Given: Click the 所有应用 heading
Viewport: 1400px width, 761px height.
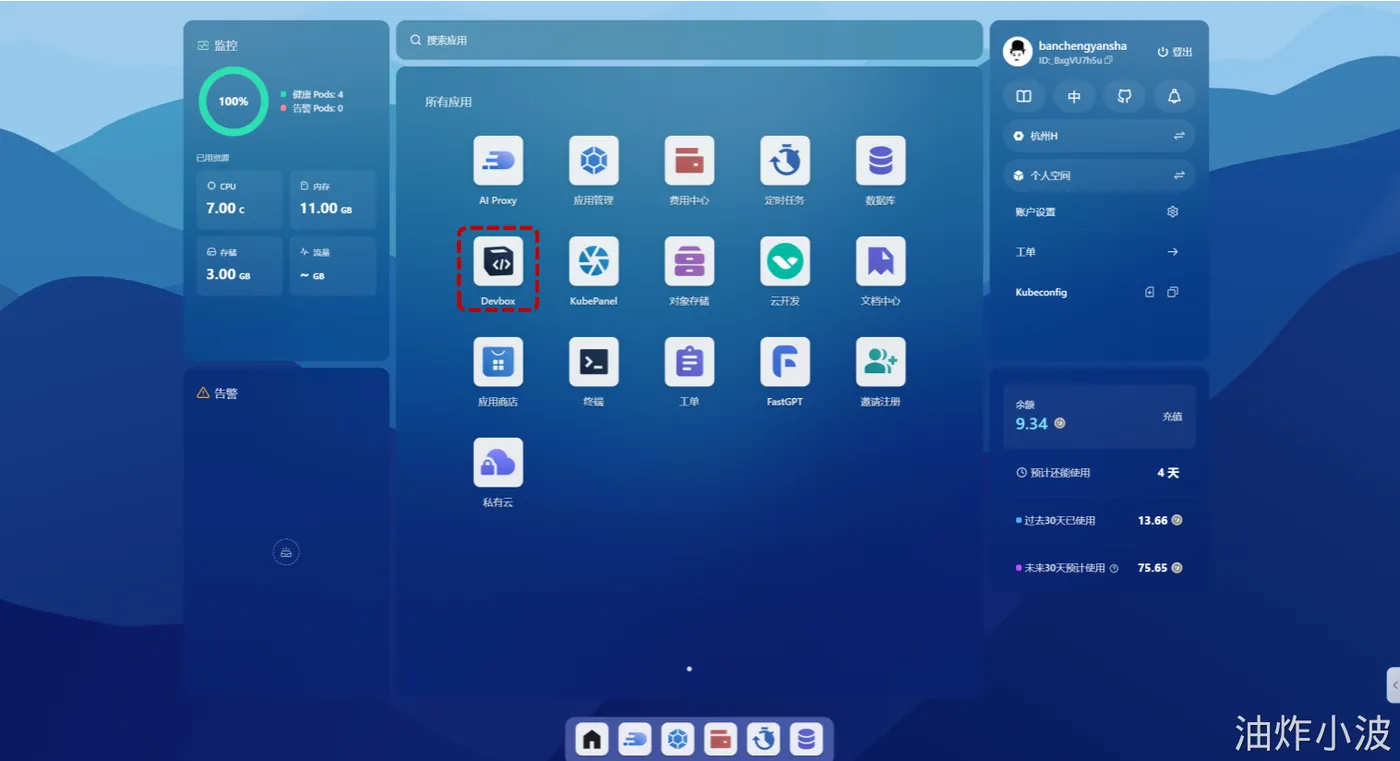Looking at the screenshot, I should (x=448, y=102).
